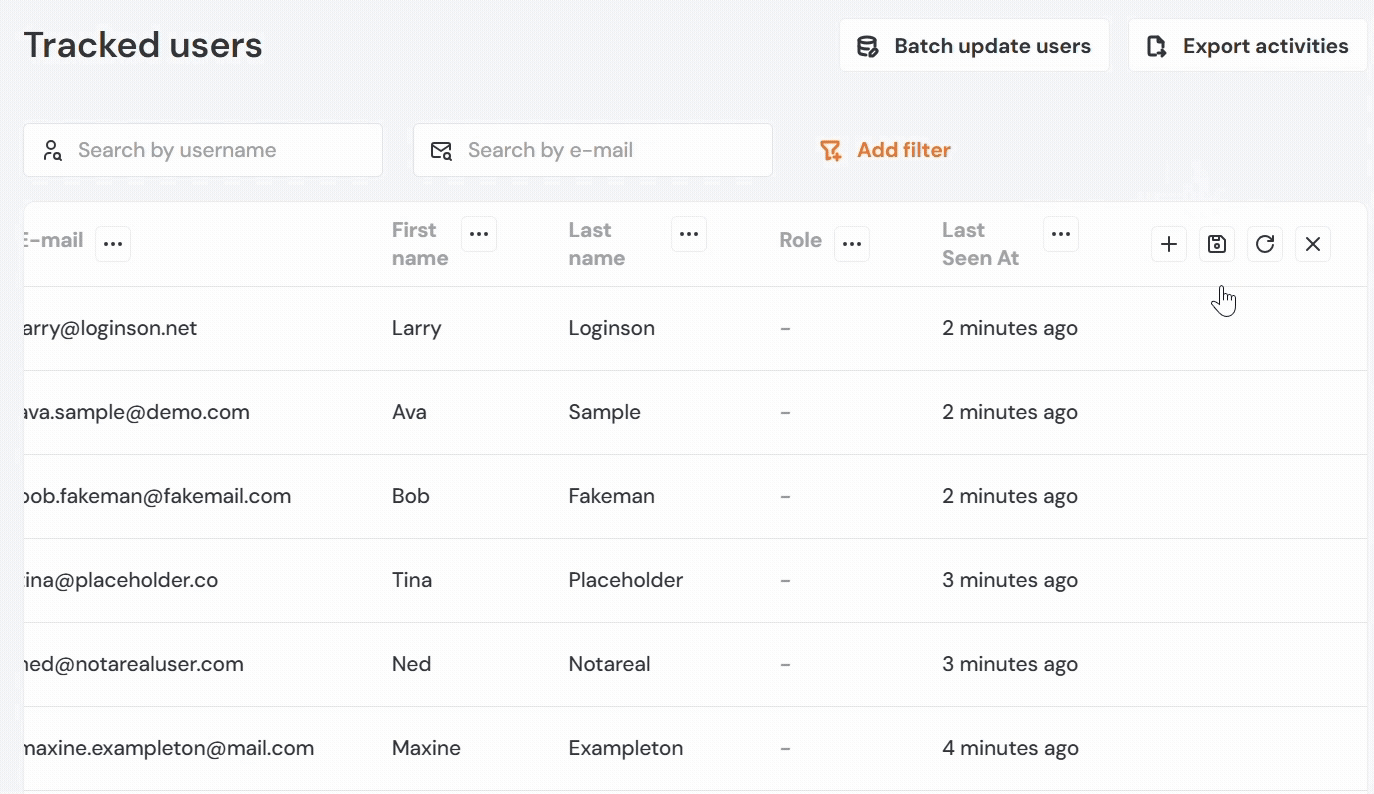Click the X icon in table toolbar
This screenshot has height=794, width=1374.
click(x=1312, y=244)
